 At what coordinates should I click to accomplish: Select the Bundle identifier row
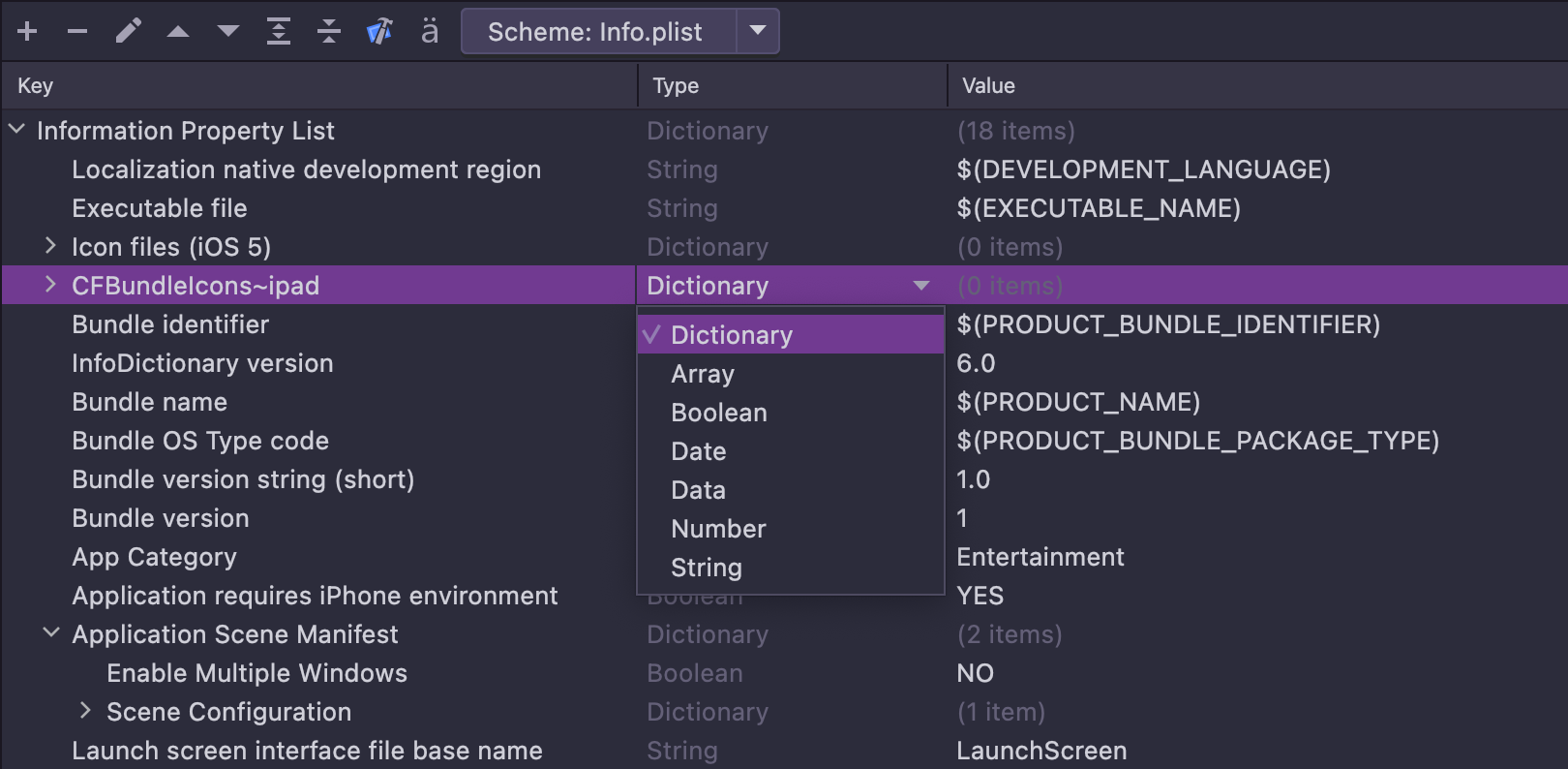click(170, 324)
